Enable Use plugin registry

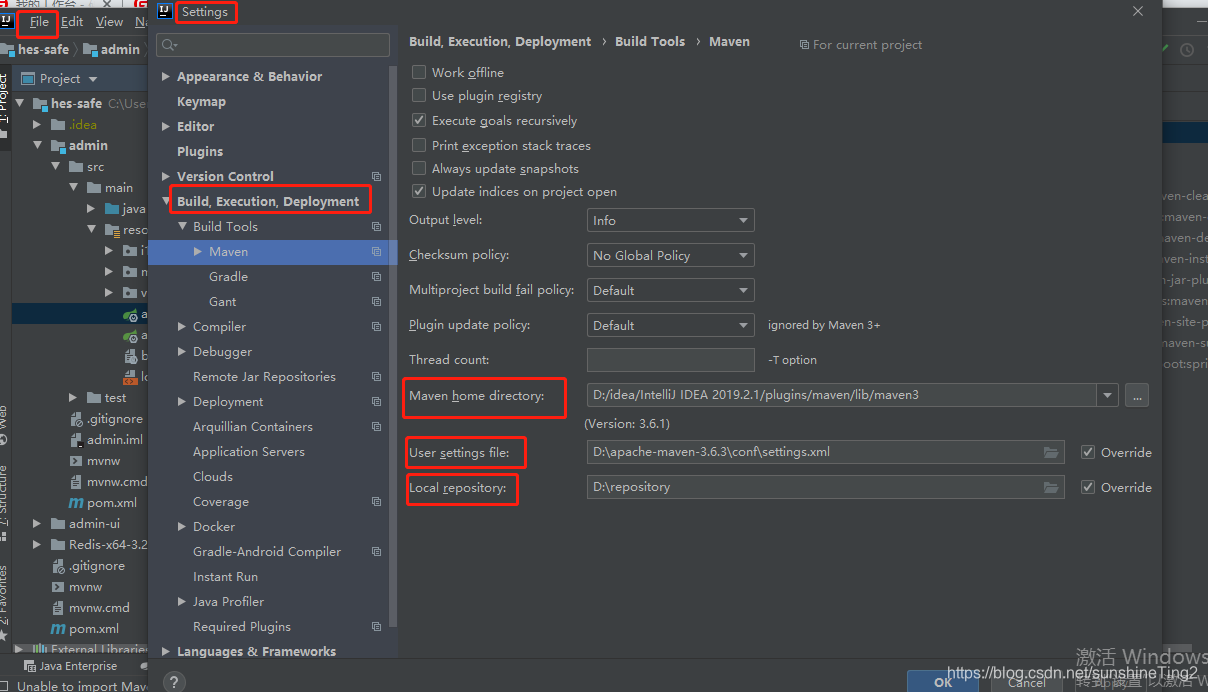(419, 95)
